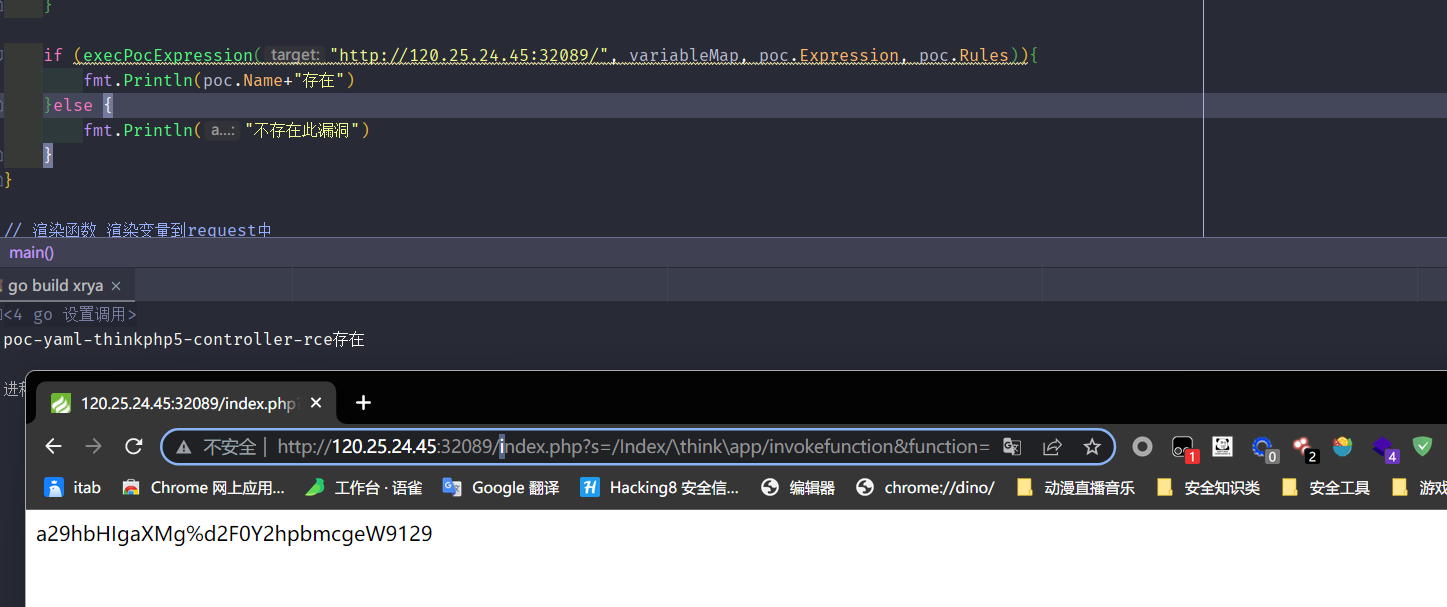Viewport: 1447px width, 607px height.
Task: Open the Hacking8 安全信 bookmark
Action: [660, 487]
